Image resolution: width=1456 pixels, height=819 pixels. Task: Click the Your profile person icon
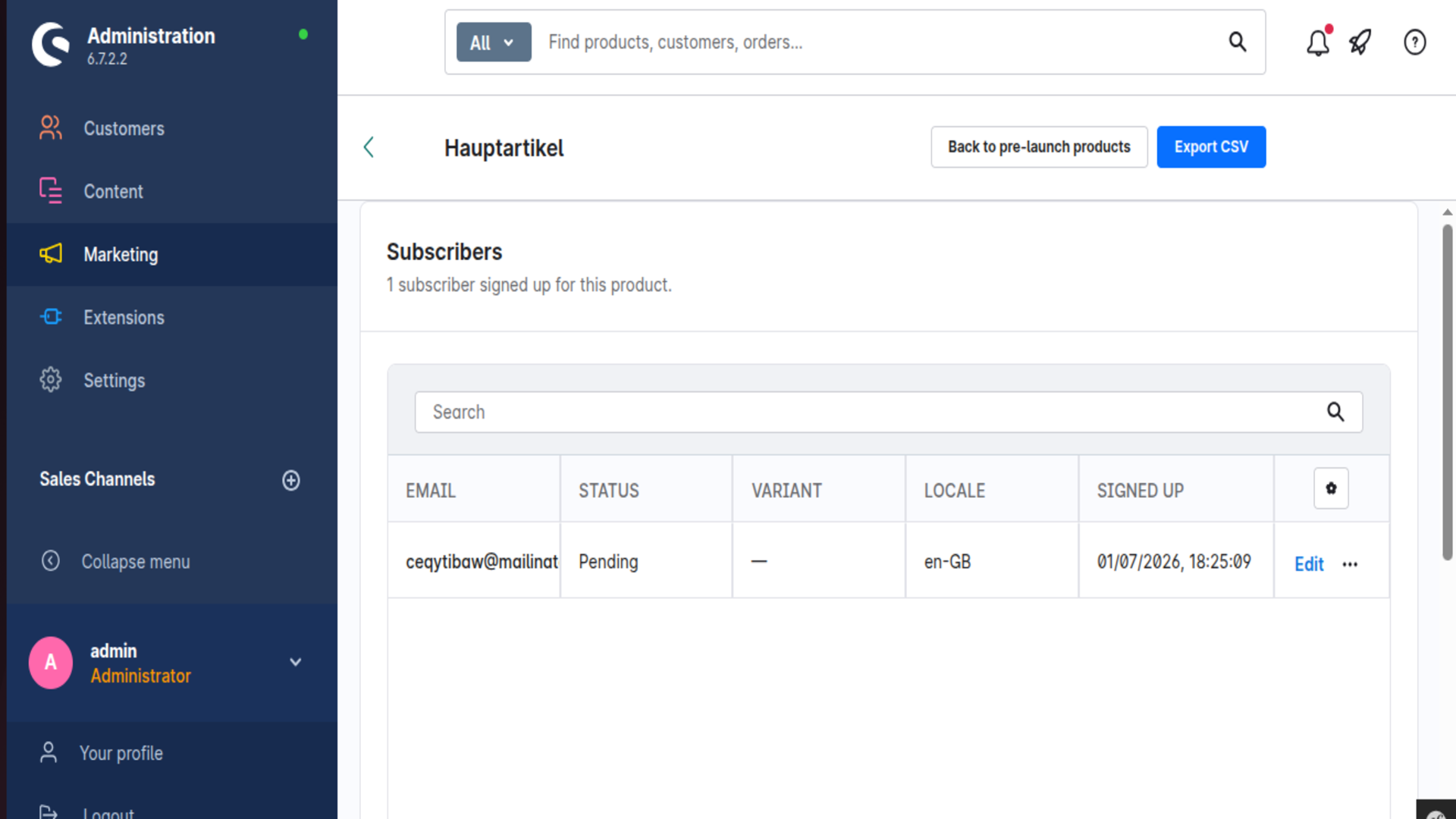49,752
